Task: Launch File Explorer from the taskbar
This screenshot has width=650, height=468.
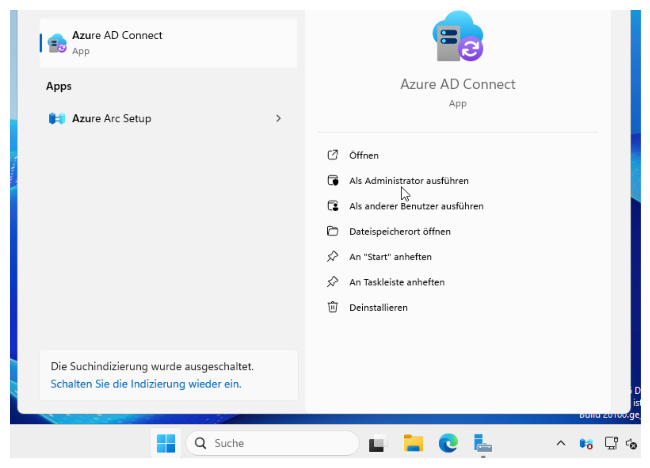Action: [413, 443]
